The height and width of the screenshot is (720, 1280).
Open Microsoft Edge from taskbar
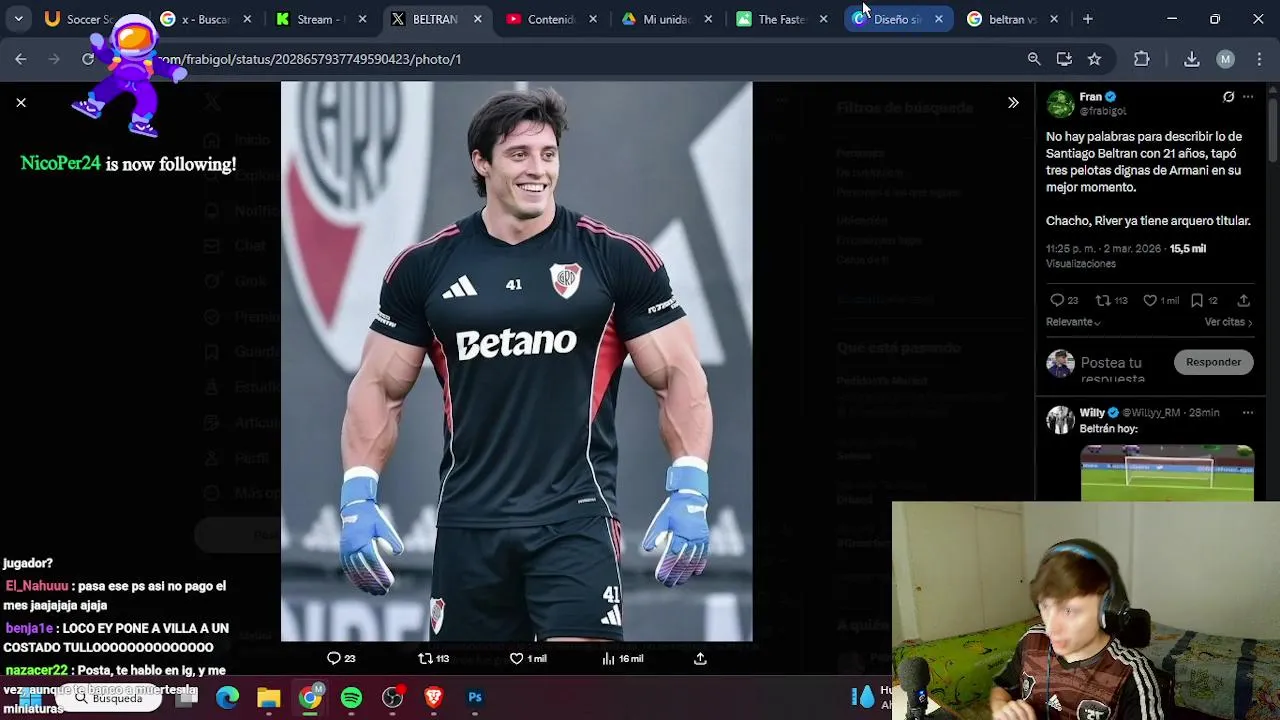(x=228, y=698)
